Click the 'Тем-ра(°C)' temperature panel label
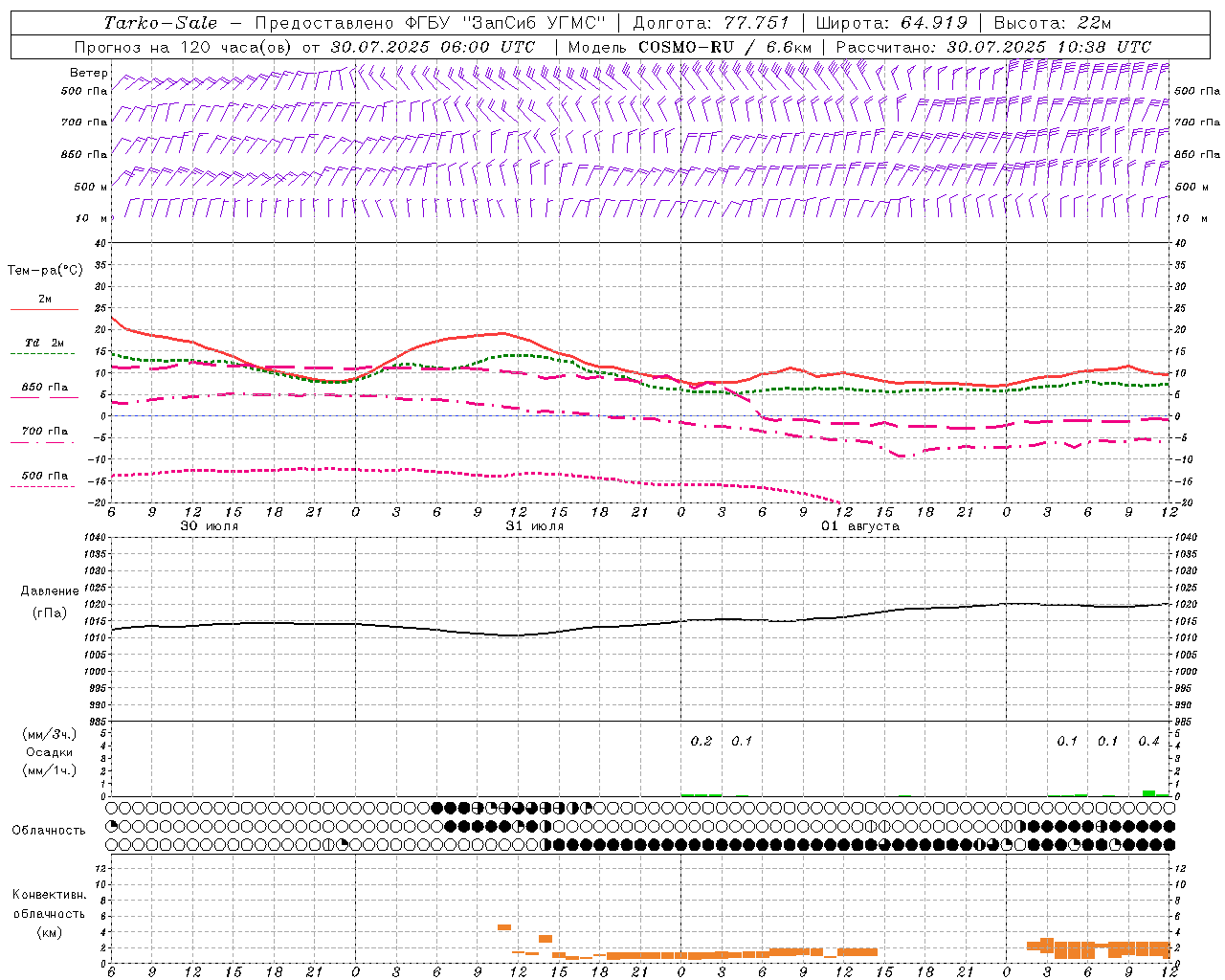1225x980 pixels. 45,271
